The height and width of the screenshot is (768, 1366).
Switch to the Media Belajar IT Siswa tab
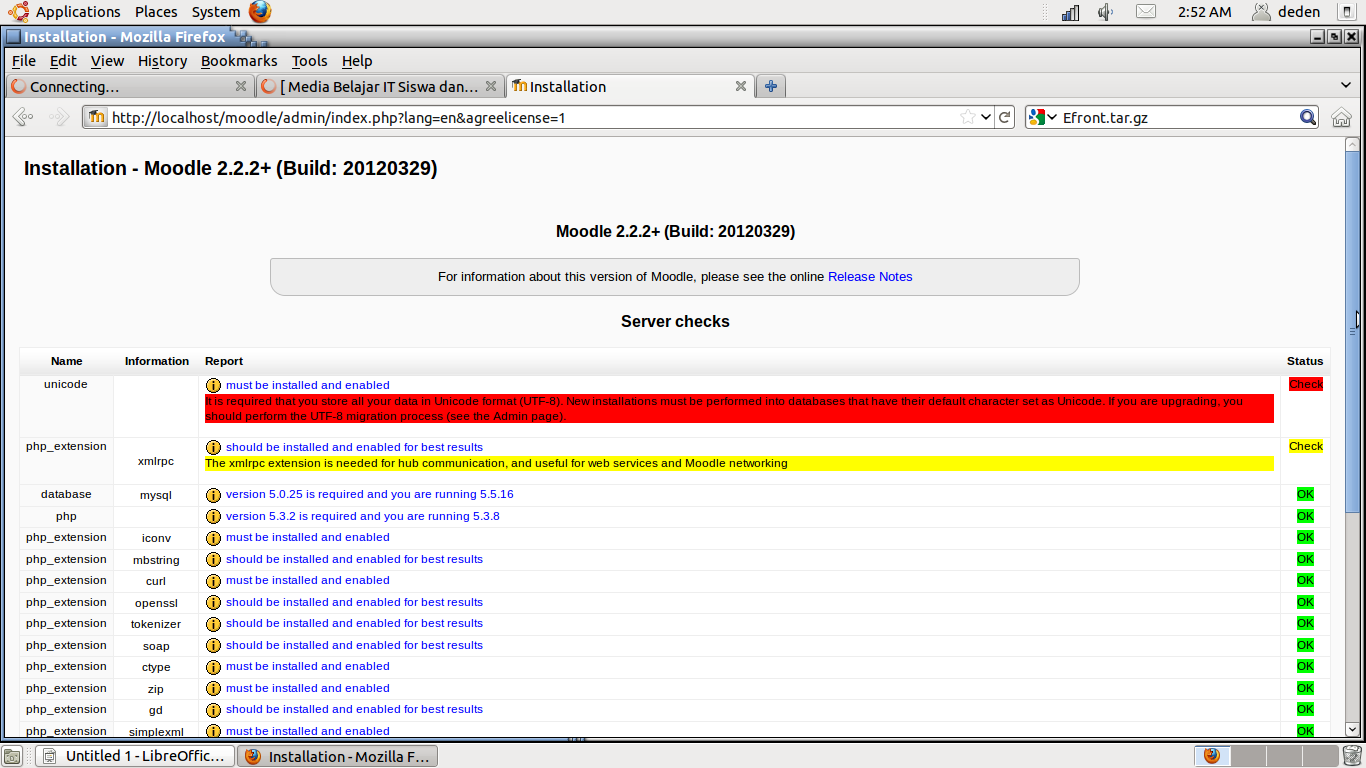point(380,86)
